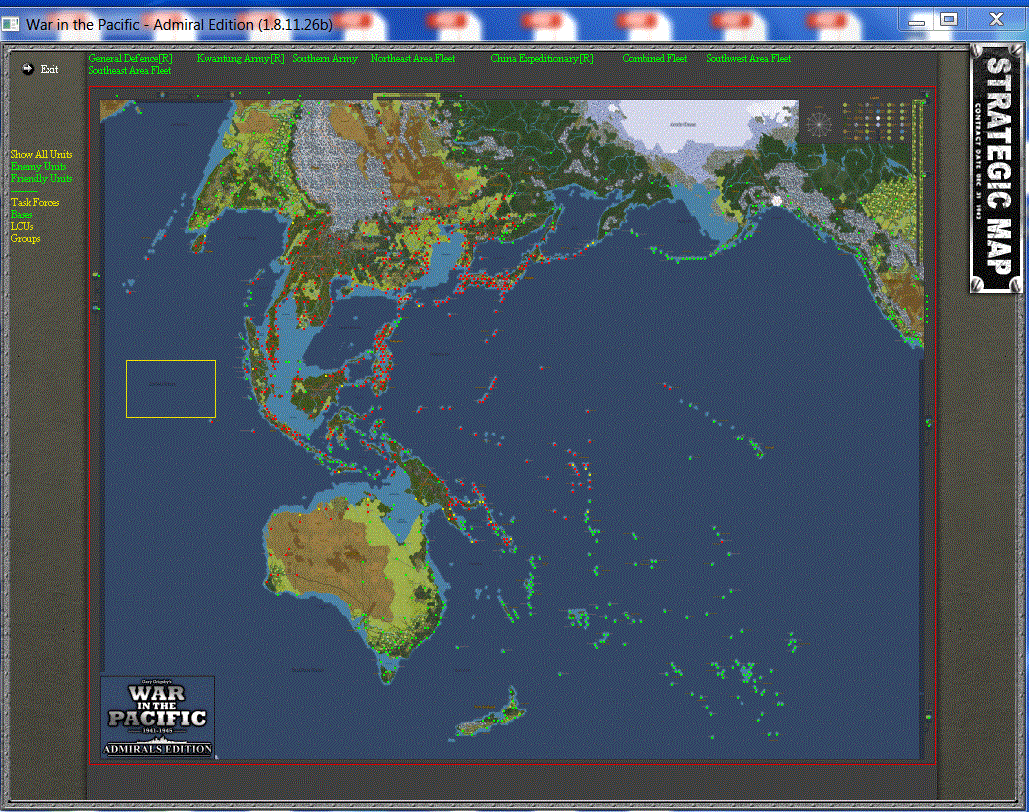This screenshot has width=1029, height=812.
Task: Minimize the War in the Pacific window
Action: [917, 20]
